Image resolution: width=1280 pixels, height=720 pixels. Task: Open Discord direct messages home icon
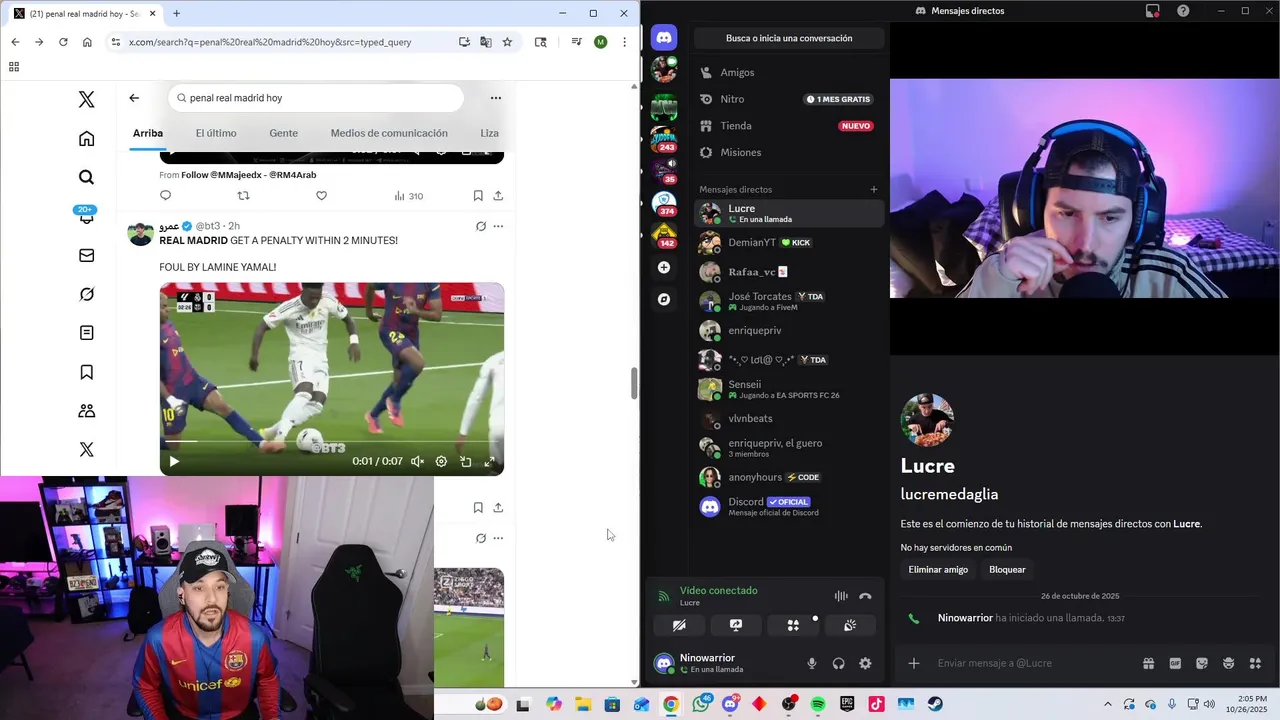tap(664, 38)
